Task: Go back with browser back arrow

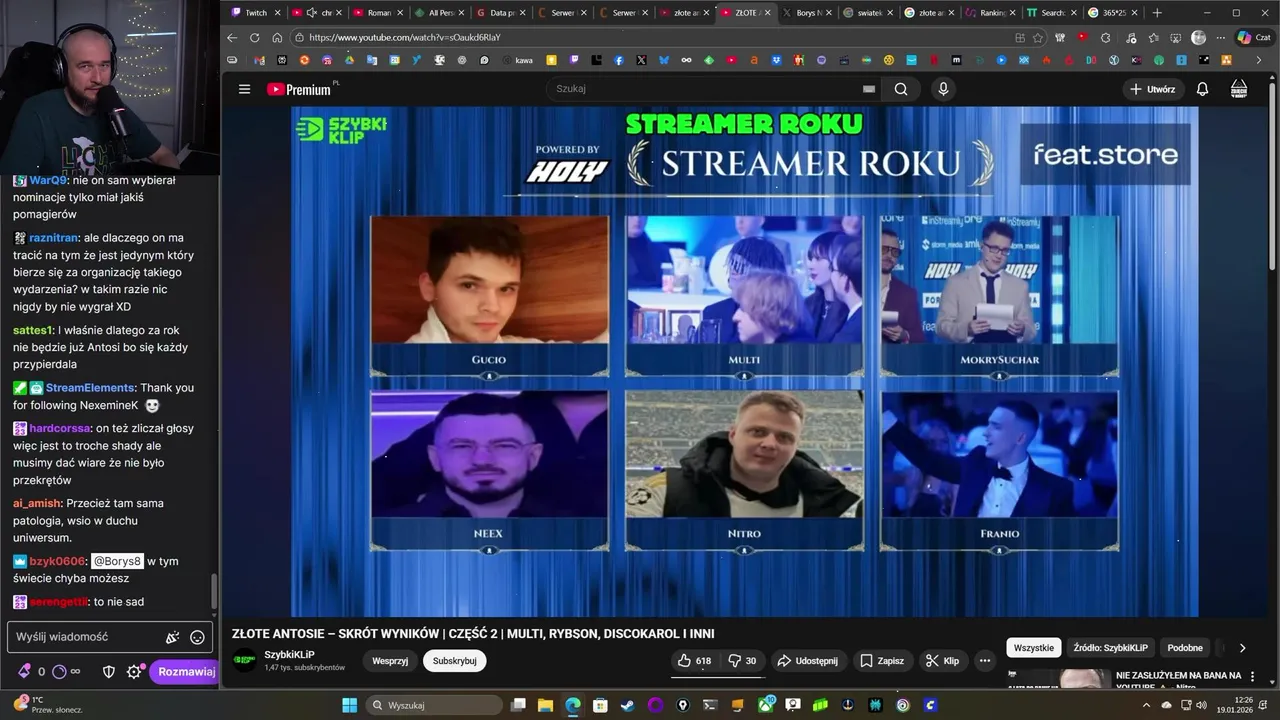Action: [232, 37]
